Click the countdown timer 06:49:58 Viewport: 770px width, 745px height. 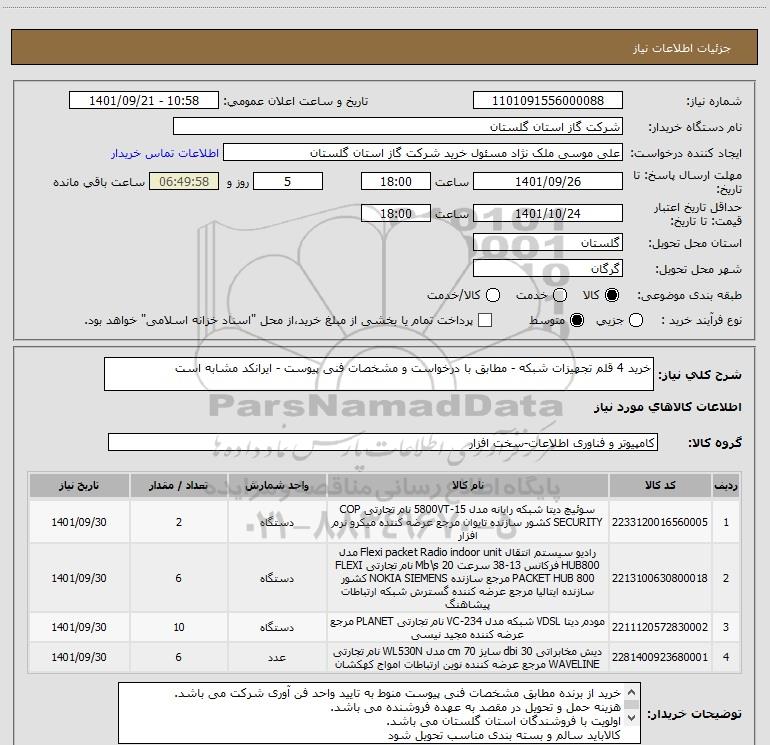(x=184, y=181)
